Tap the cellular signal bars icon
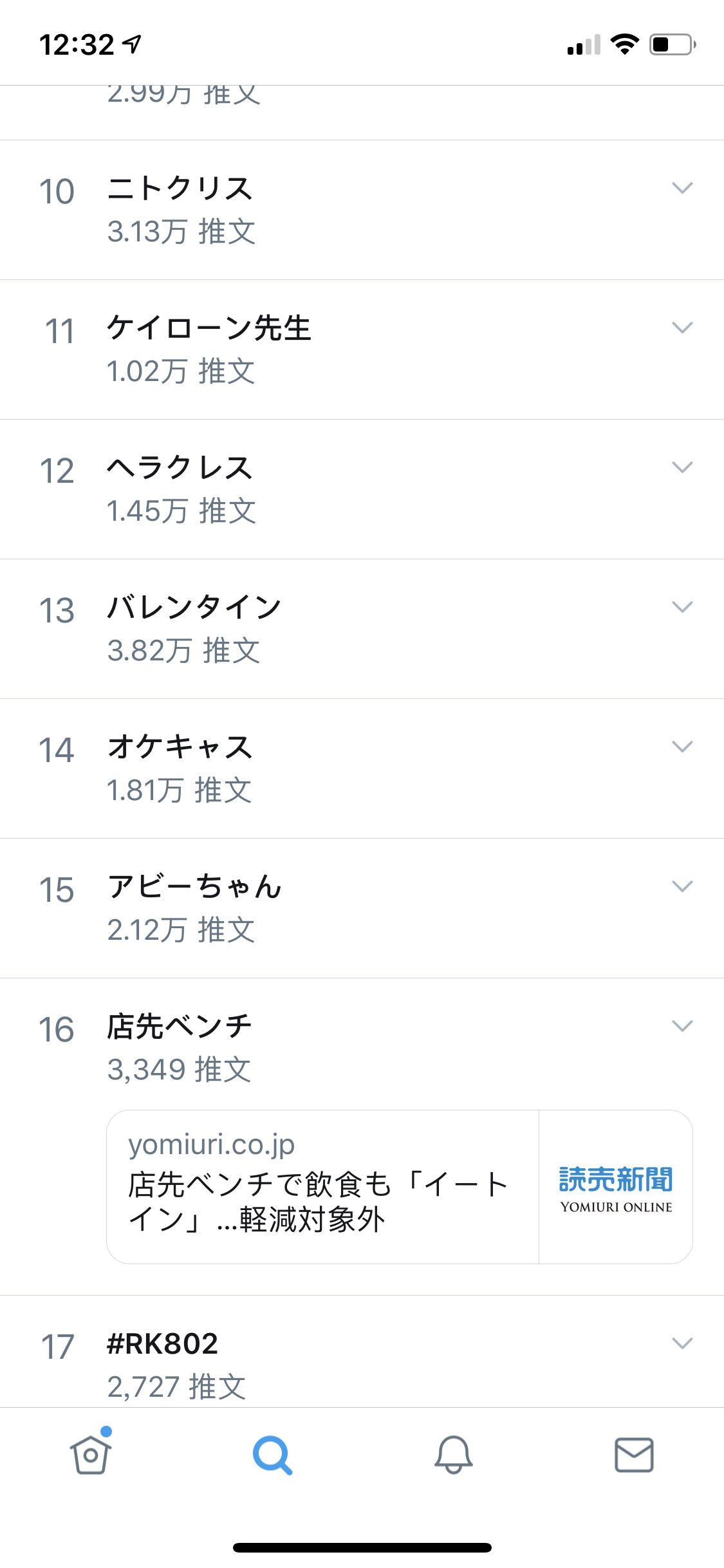 pyautogui.click(x=584, y=45)
